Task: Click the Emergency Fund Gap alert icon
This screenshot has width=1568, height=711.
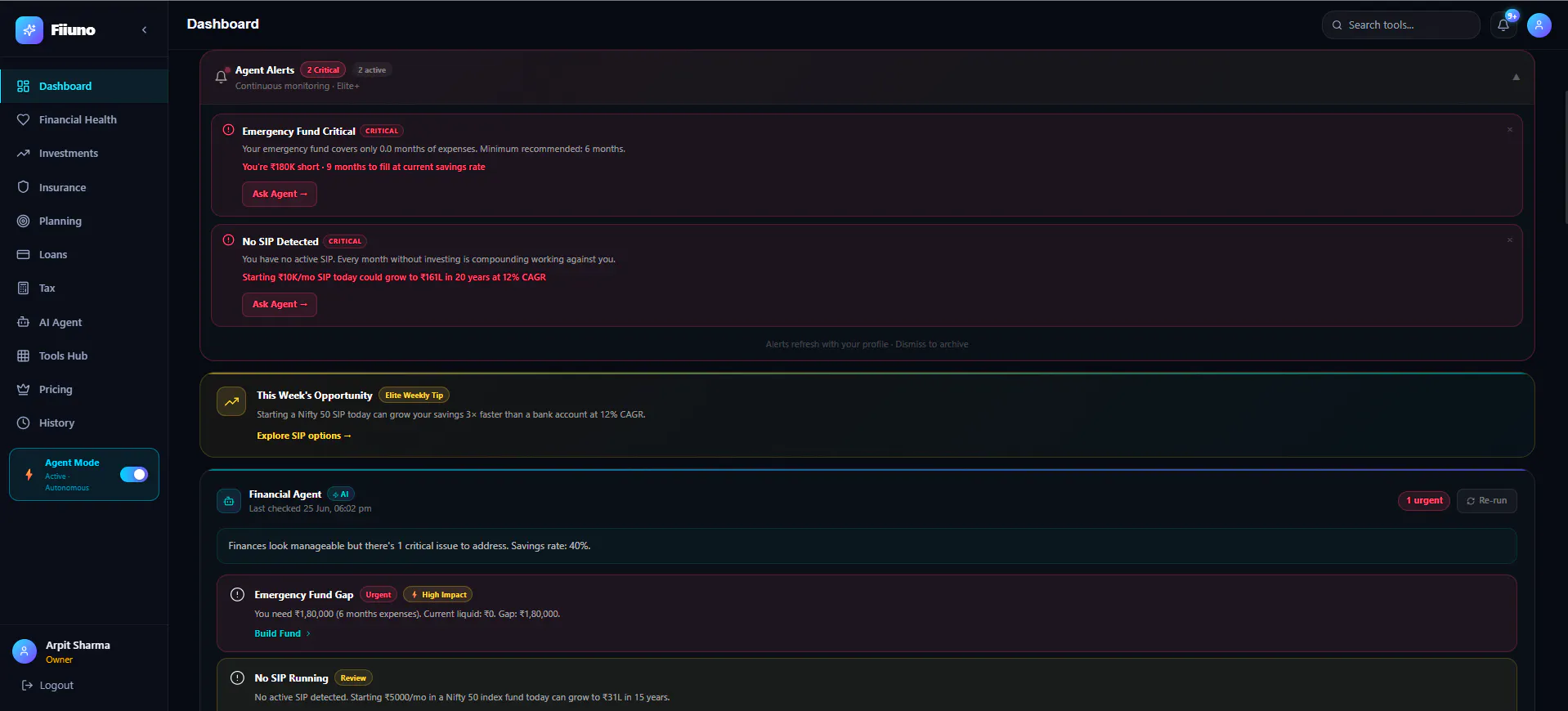Action: [x=237, y=595]
